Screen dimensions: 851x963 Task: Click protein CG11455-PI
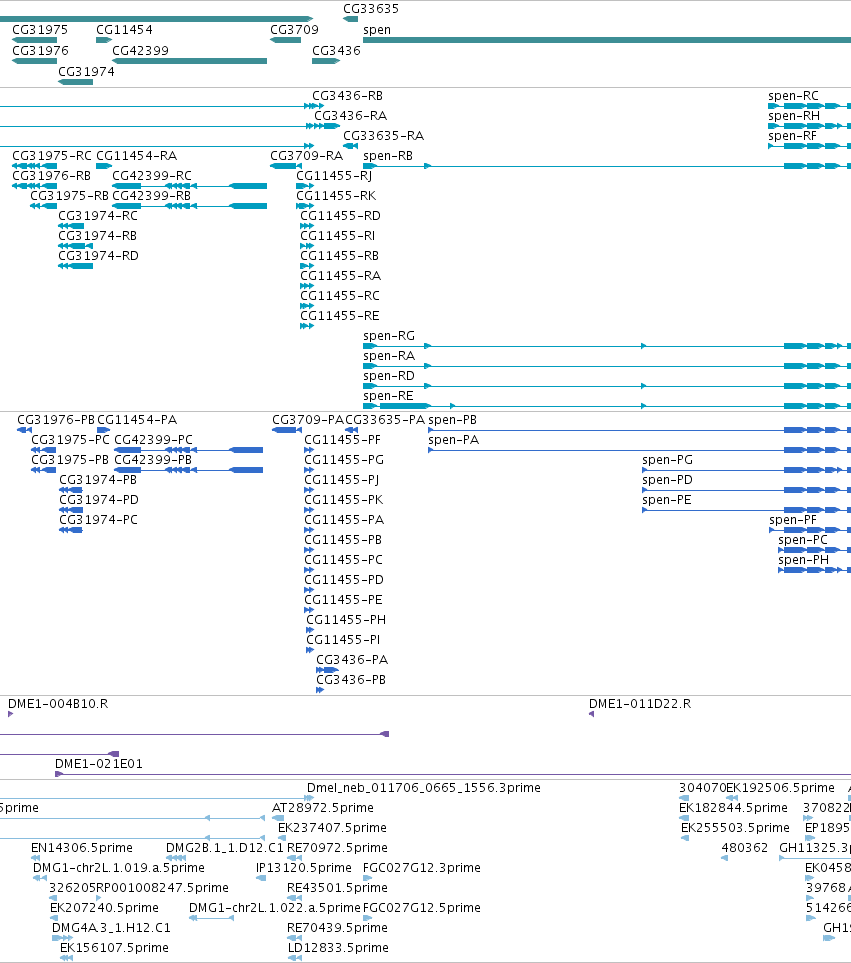click(343, 640)
